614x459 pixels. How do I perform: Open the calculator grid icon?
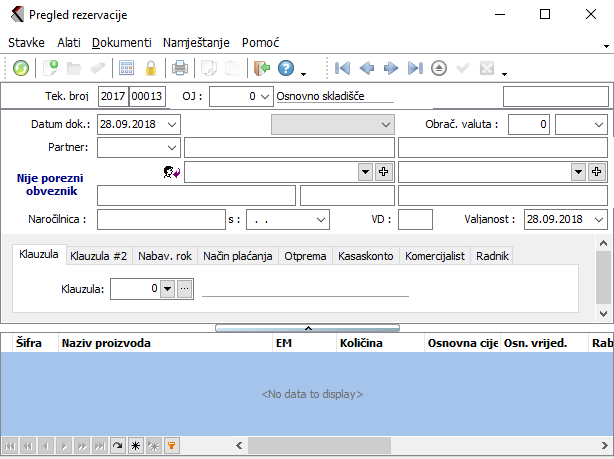point(127,68)
